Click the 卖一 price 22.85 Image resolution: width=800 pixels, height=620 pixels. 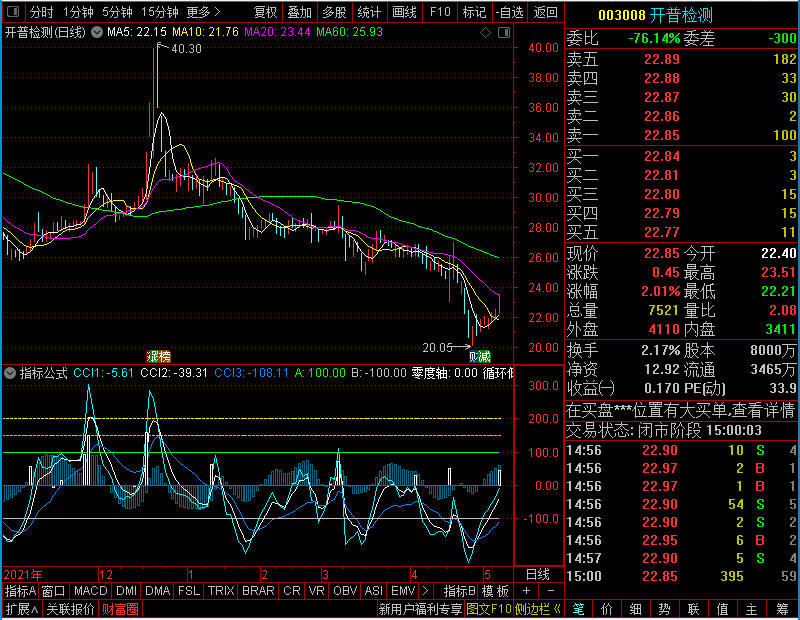[661, 135]
